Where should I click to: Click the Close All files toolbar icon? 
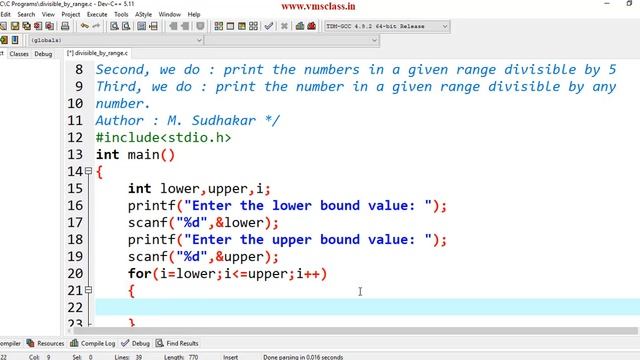coord(49,26)
